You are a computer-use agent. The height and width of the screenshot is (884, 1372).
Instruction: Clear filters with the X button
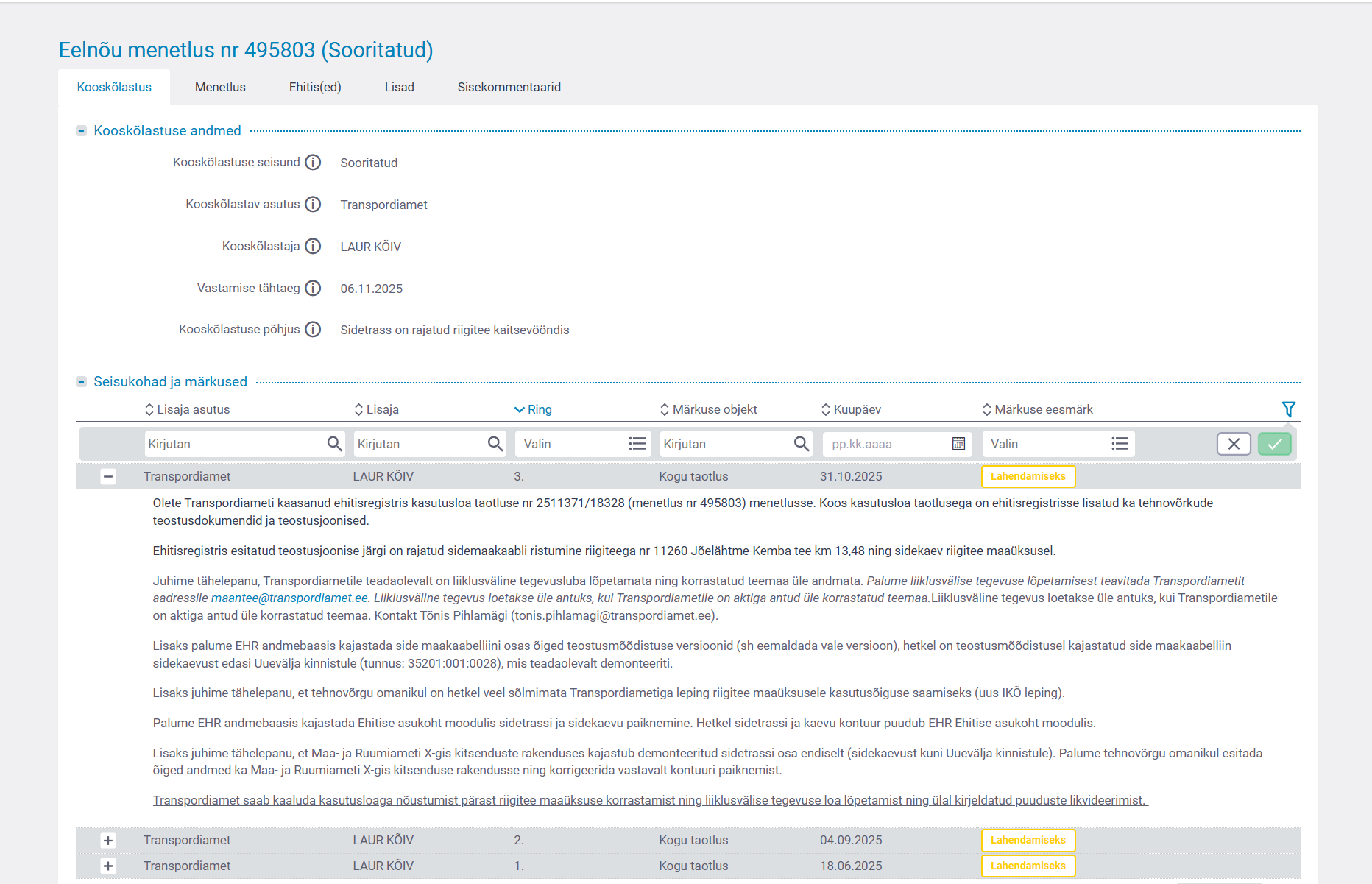click(1234, 444)
